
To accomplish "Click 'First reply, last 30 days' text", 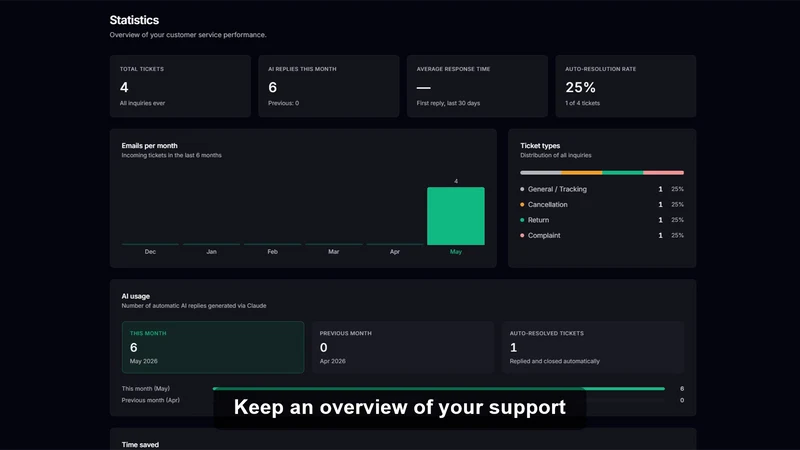I will pos(448,103).
